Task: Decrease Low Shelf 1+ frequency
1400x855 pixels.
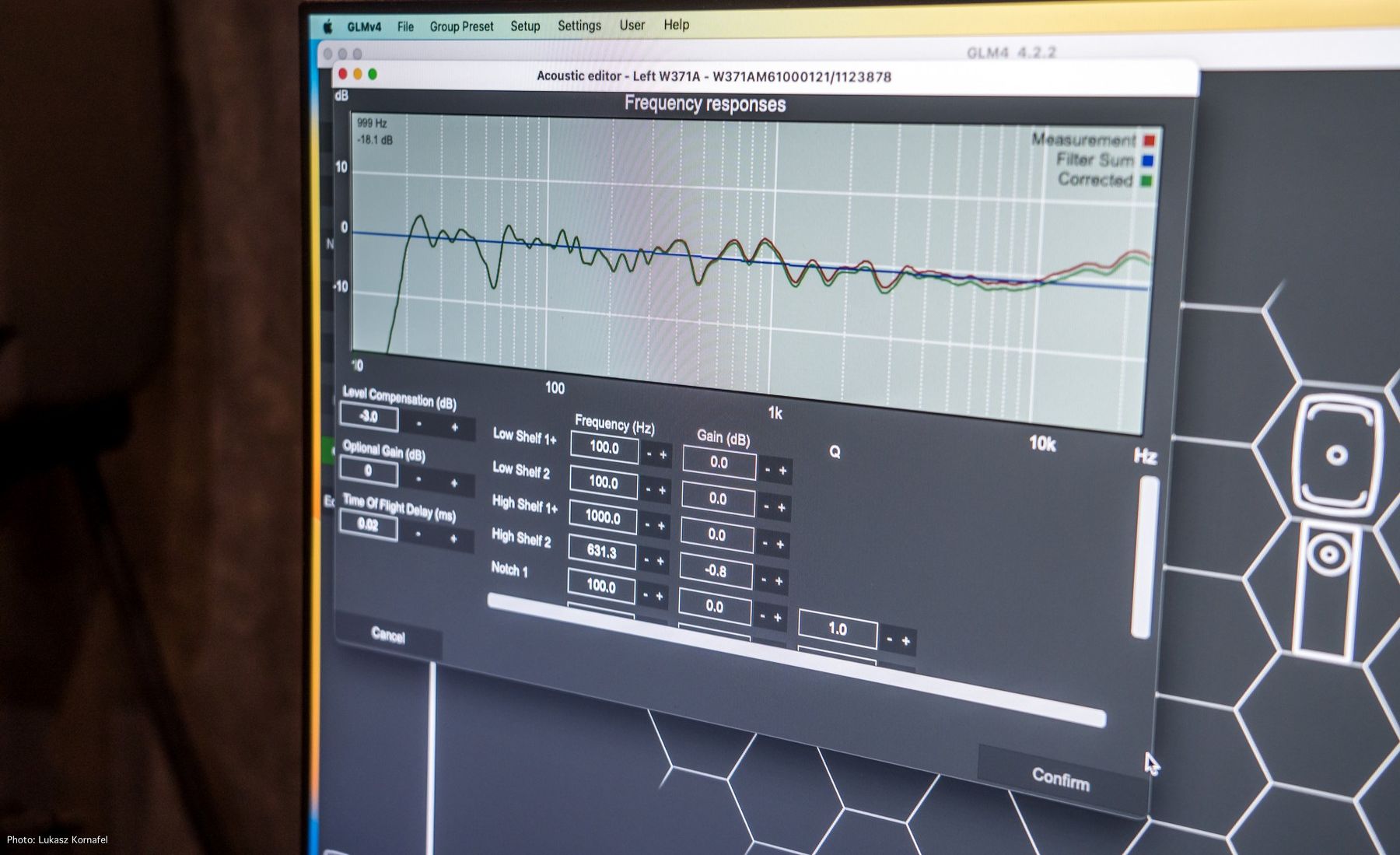Action: point(649,454)
